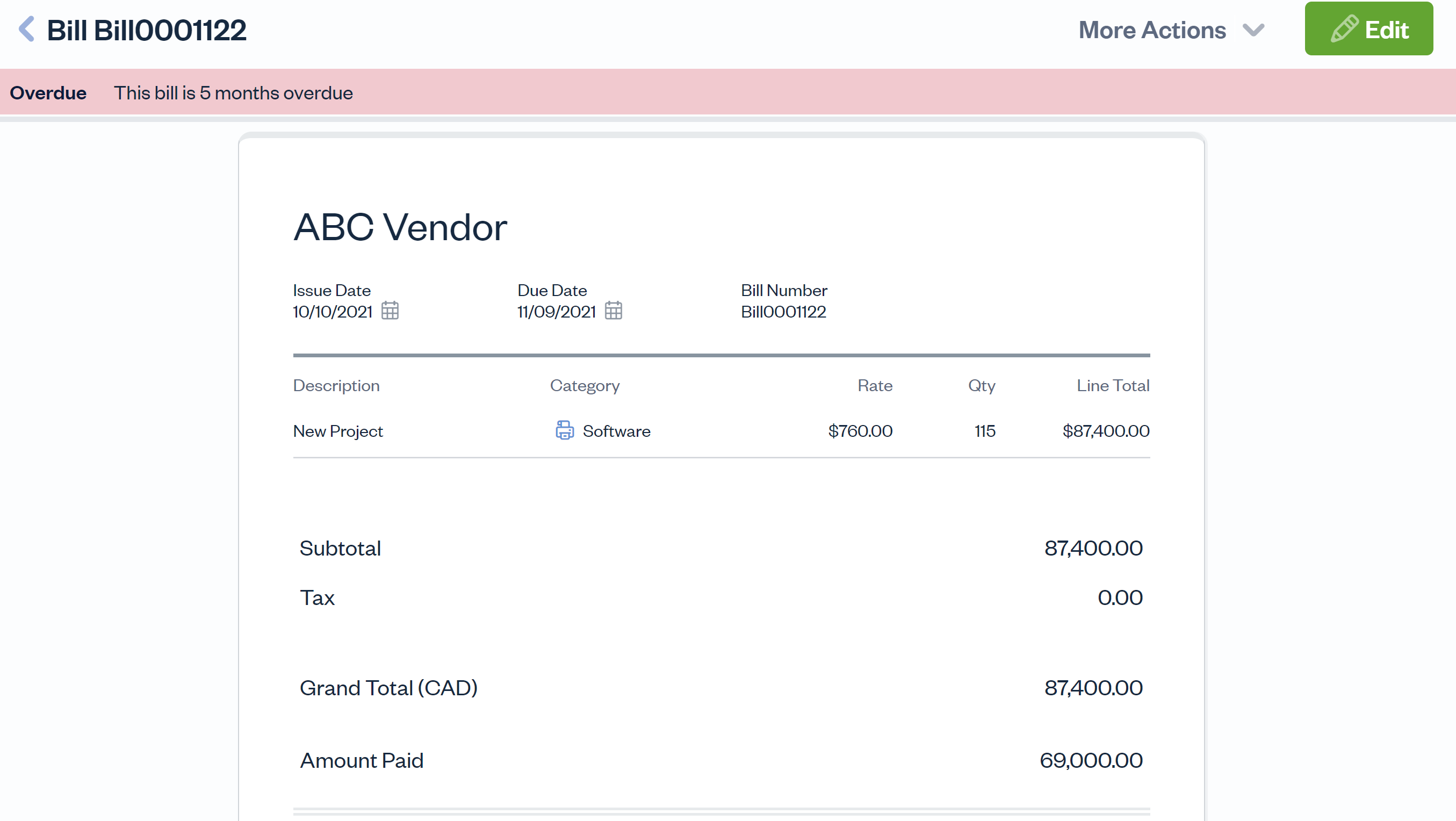
Task: Click the Bill Bill0001122 page title
Action: point(146,30)
